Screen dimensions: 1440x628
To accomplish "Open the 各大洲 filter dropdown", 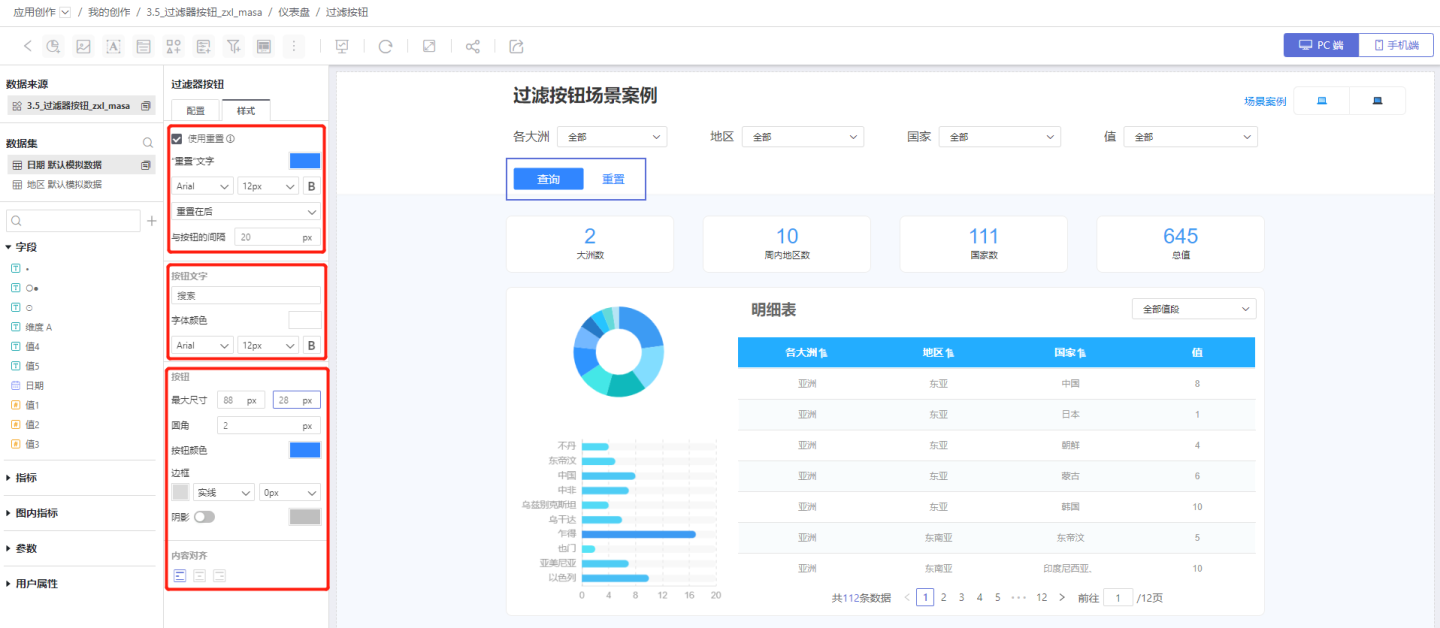I will pyautogui.click(x=611, y=137).
